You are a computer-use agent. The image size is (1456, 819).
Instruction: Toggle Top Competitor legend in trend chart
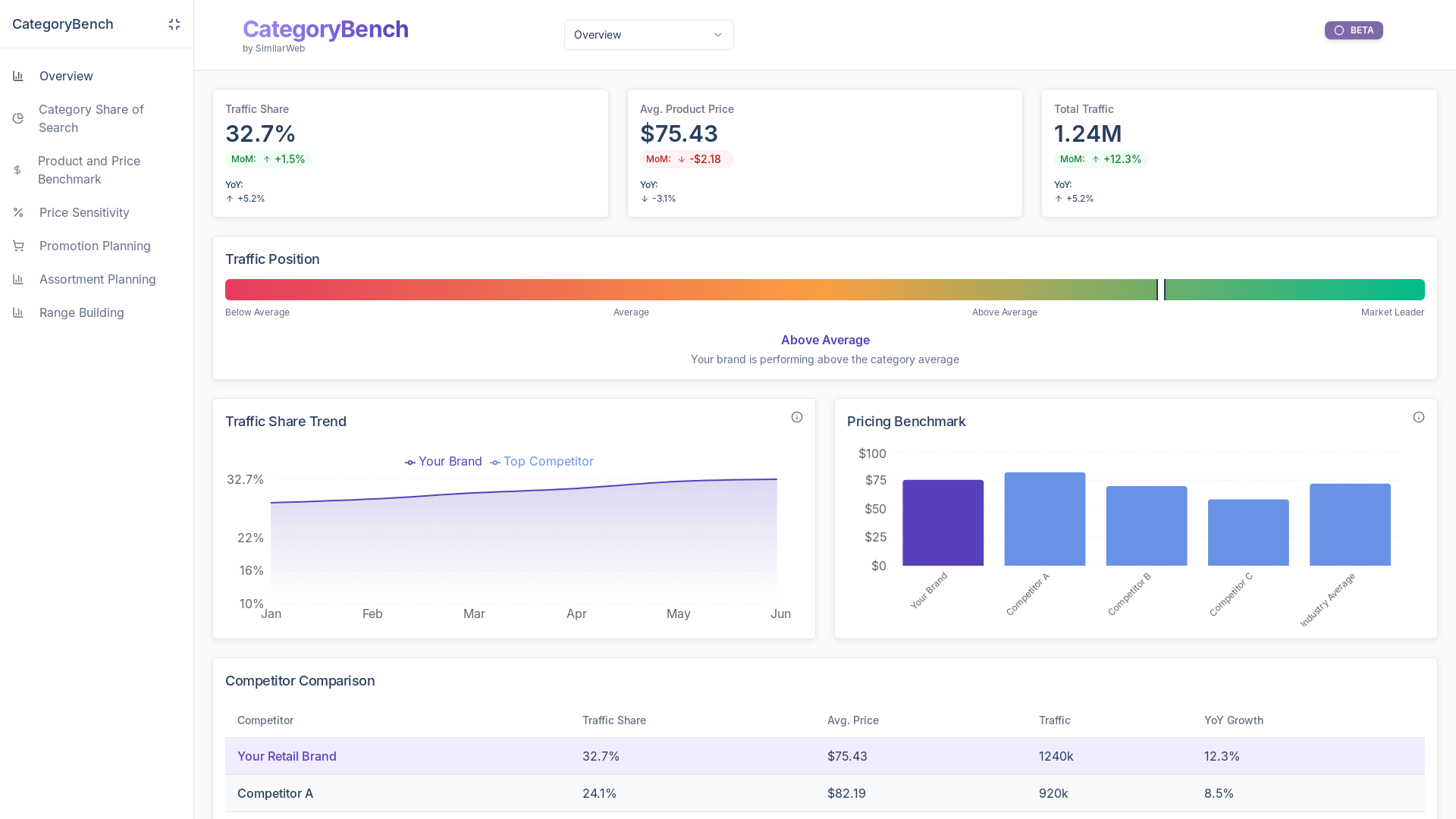pyautogui.click(x=541, y=462)
